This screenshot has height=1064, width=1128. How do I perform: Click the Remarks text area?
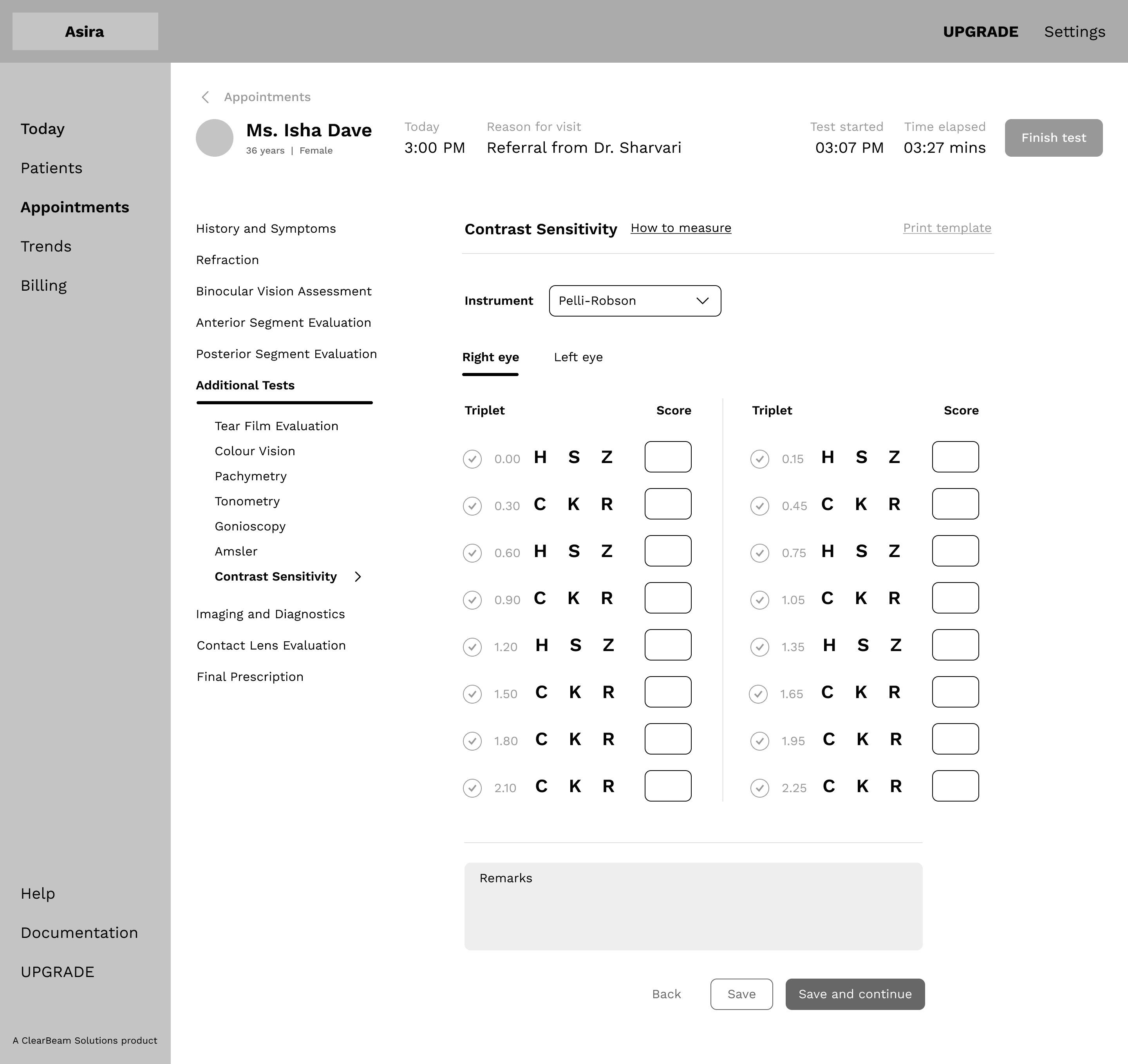point(693,906)
